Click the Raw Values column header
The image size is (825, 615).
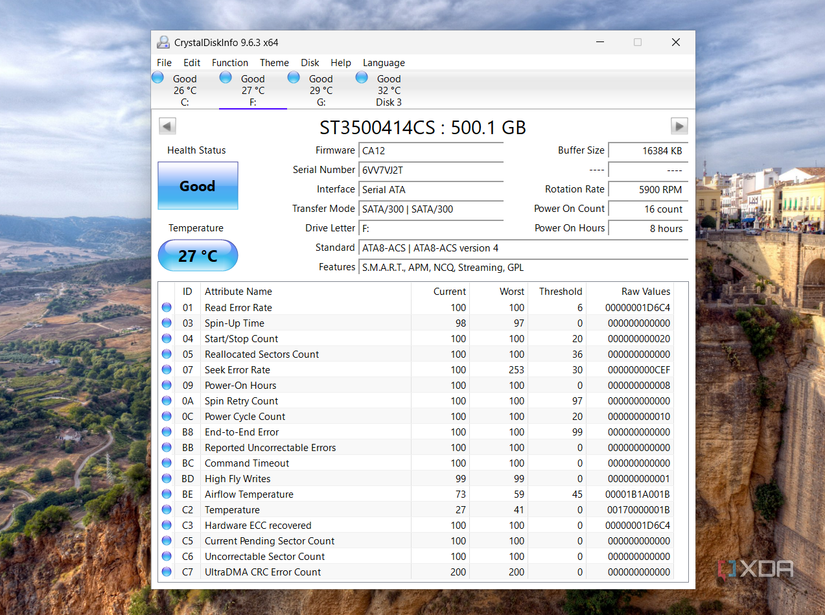(630, 291)
